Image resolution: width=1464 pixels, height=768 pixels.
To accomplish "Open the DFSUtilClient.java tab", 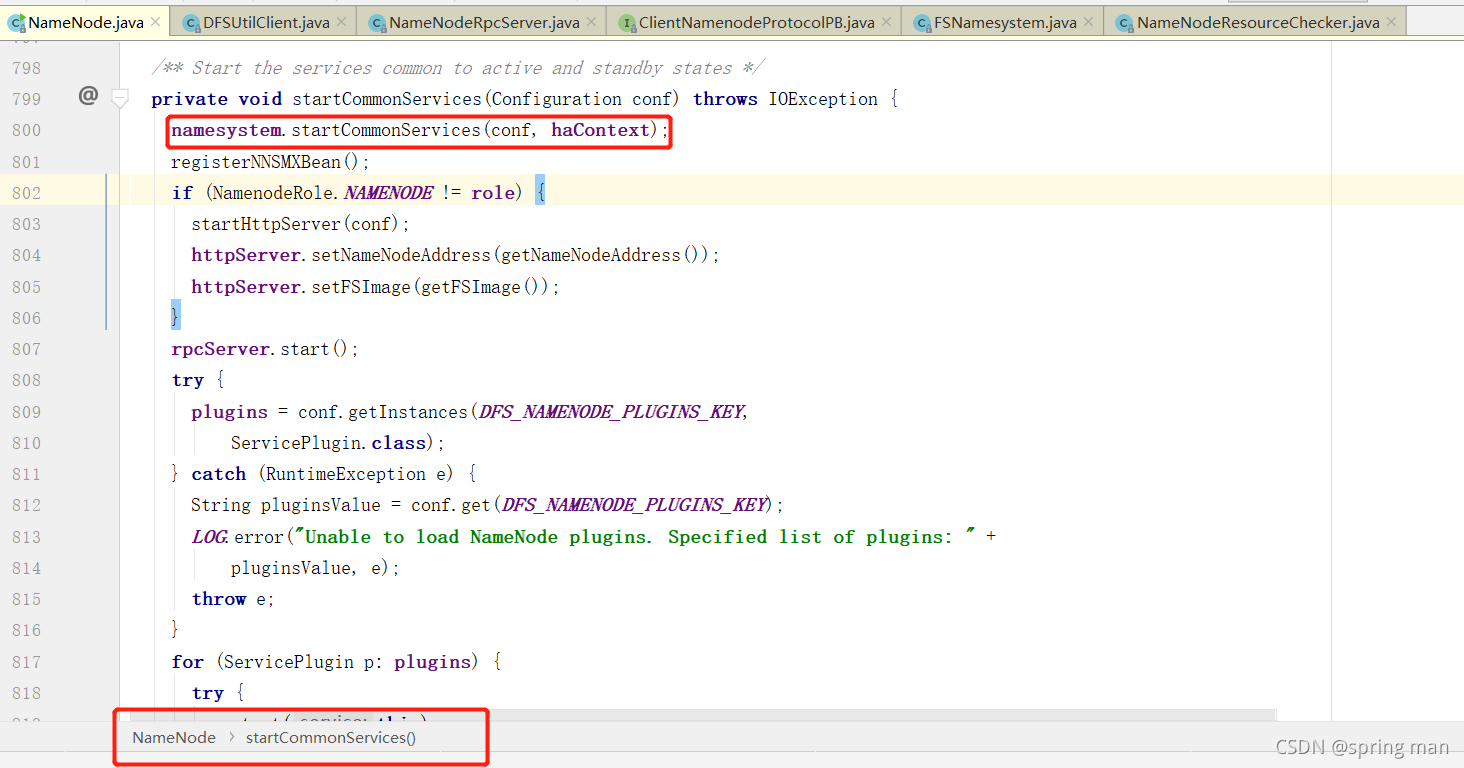I will point(266,22).
